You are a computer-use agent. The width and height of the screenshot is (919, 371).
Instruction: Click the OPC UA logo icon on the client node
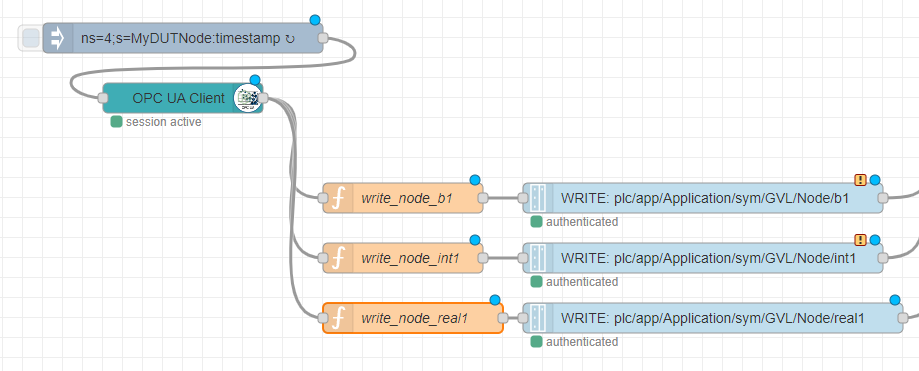[247, 98]
